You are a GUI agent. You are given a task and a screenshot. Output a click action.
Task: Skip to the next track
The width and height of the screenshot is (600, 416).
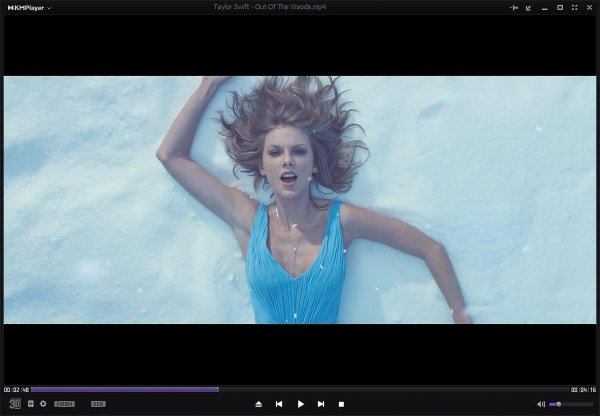[x=321, y=404]
